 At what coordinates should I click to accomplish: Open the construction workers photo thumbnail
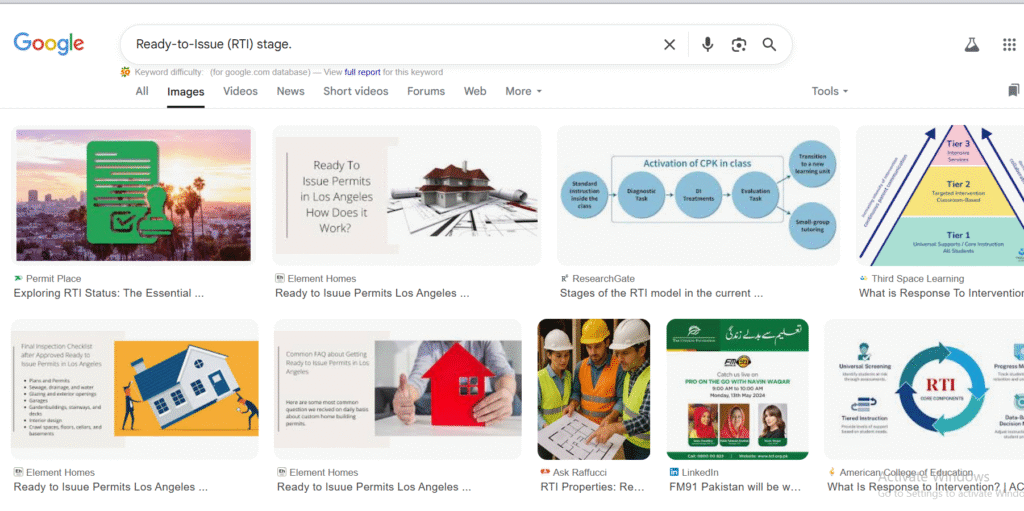click(594, 389)
